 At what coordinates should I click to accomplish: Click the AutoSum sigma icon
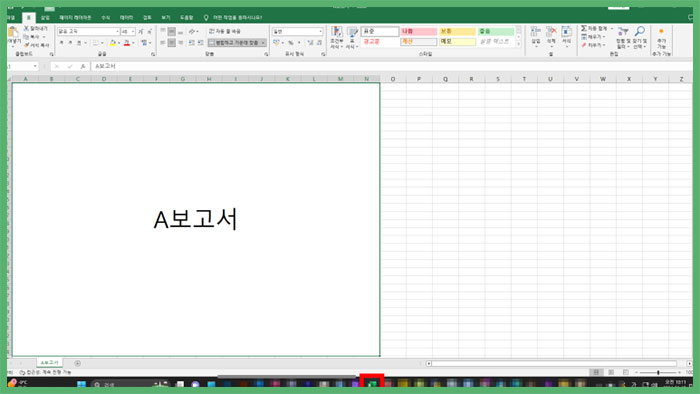584,28
